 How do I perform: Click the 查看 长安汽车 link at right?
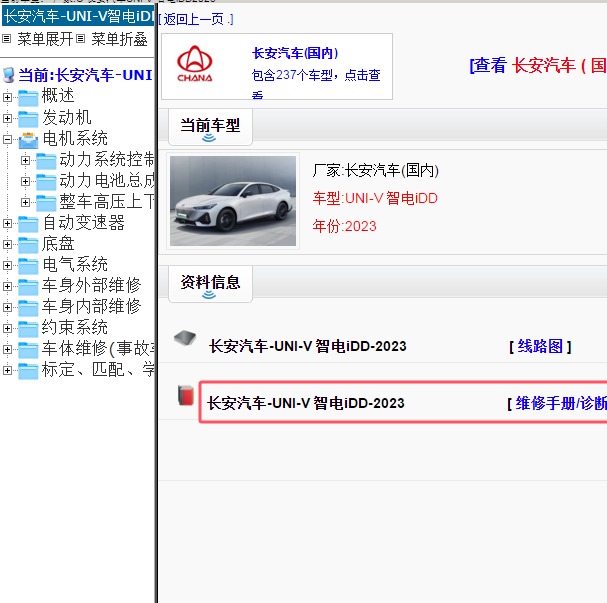point(538,65)
